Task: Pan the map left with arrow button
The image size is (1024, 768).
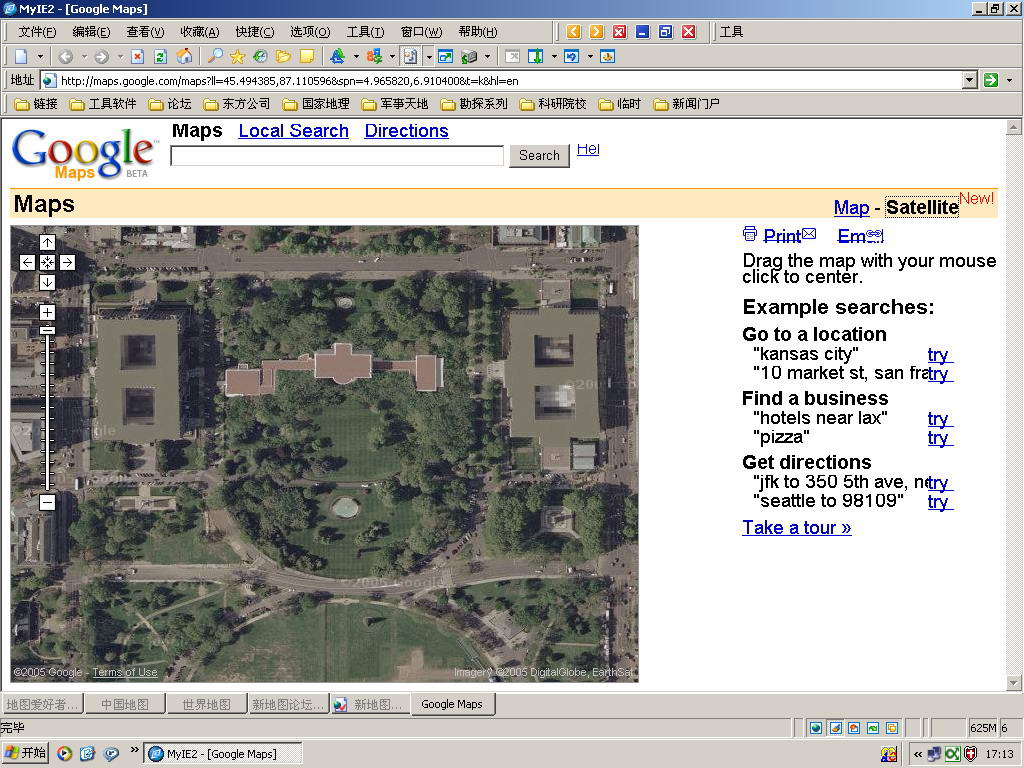Action: (x=27, y=262)
